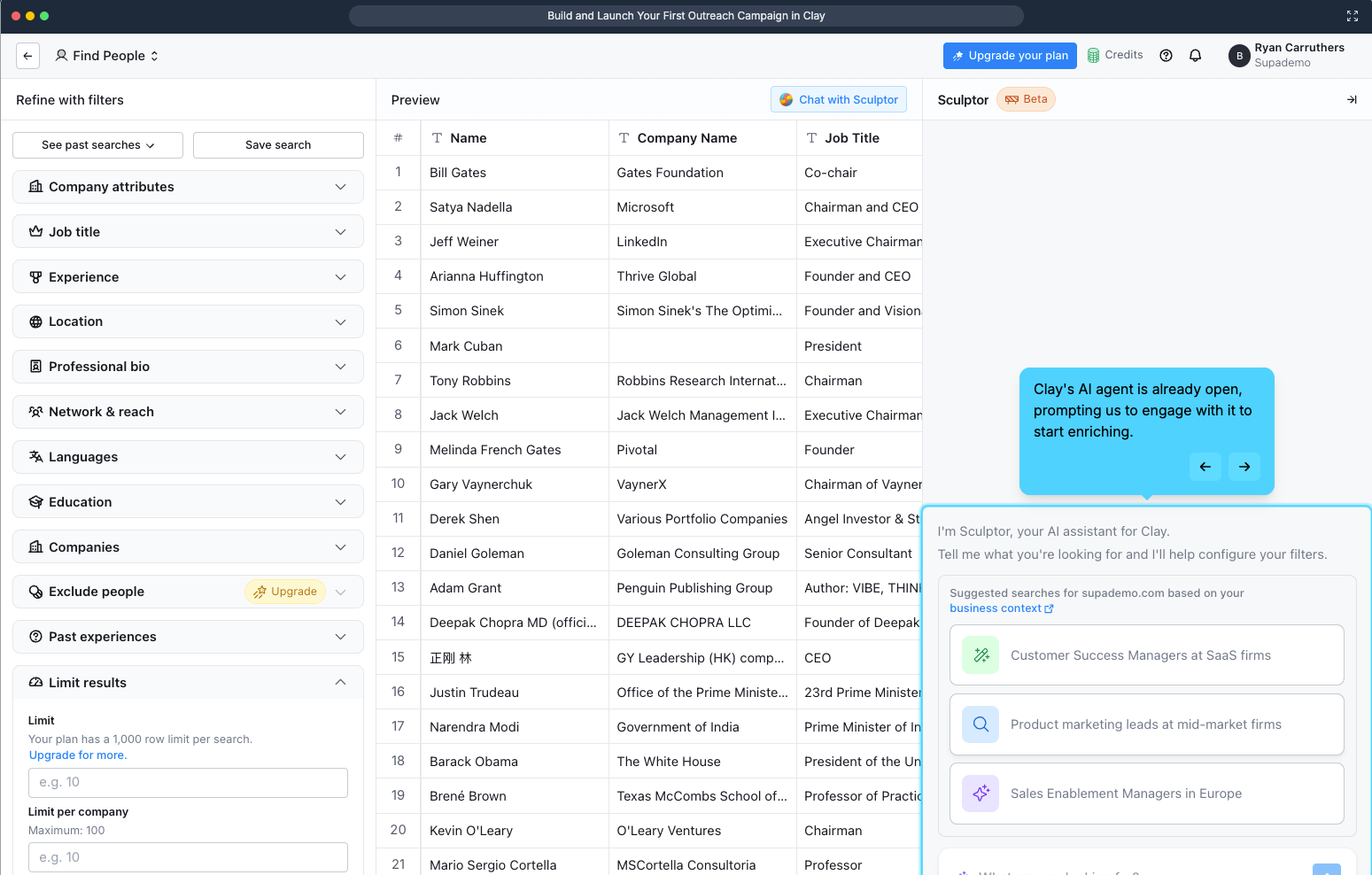Collapse the Limit results section
The width and height of the screenshot is (1372, 875).
[x=188, y=683]
